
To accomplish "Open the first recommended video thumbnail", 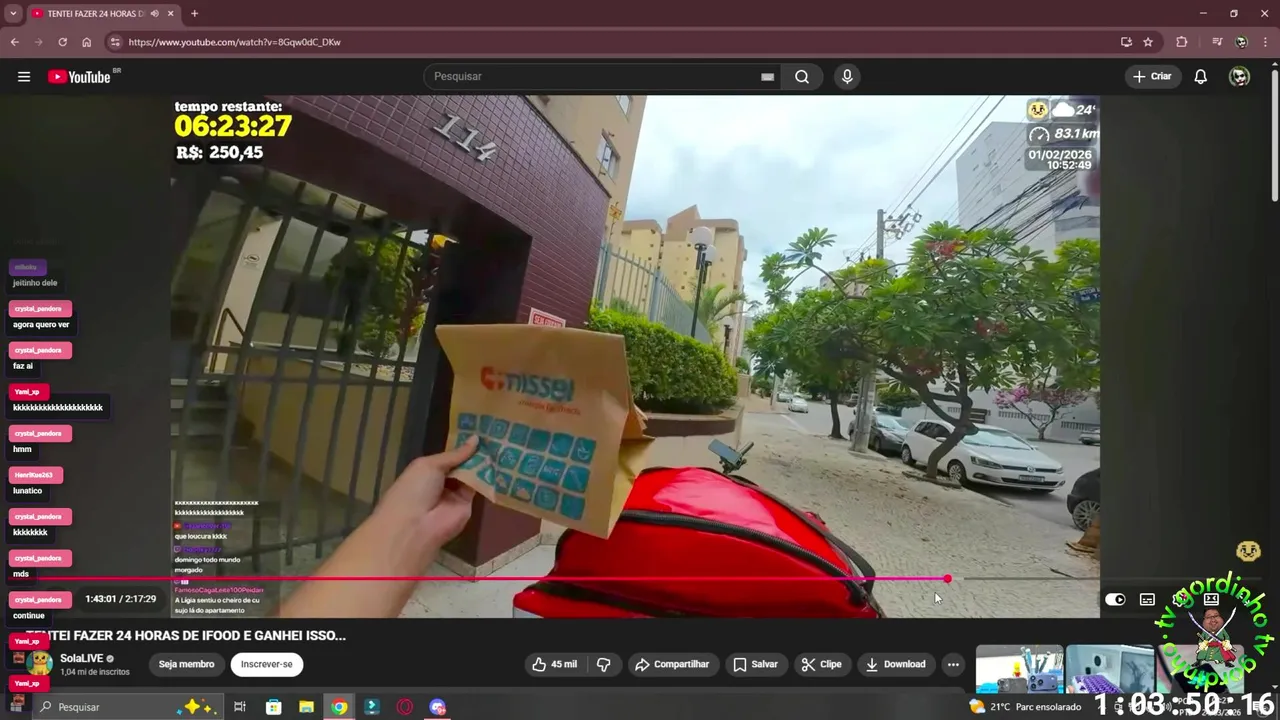I will 1019,670.
